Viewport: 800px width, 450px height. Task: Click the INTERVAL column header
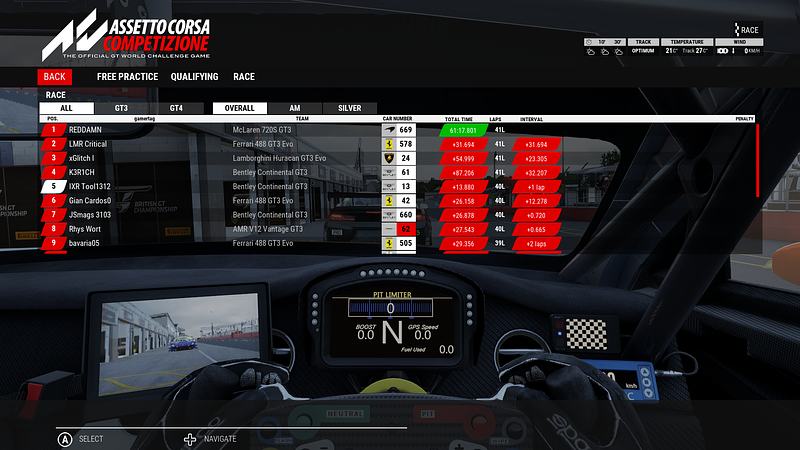[x=532, y=119]
